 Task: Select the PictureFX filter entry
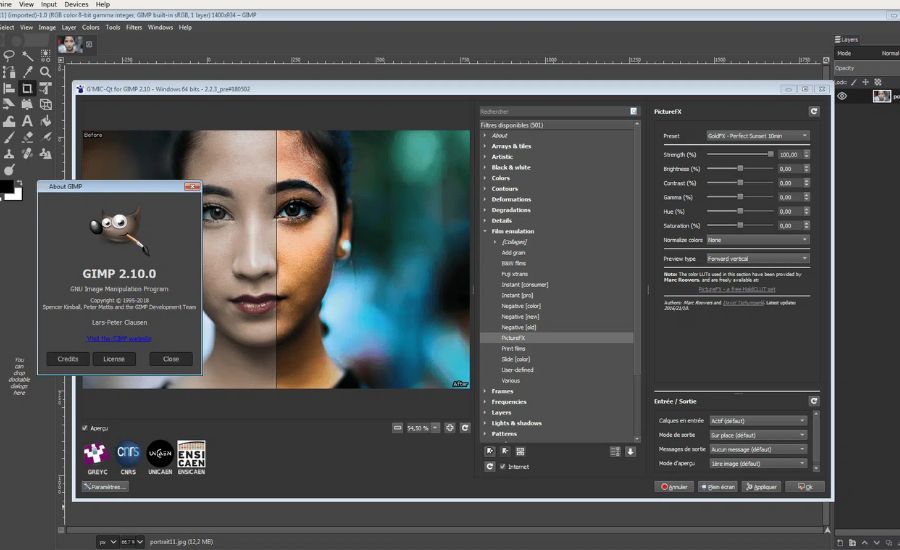pos(513,338)
